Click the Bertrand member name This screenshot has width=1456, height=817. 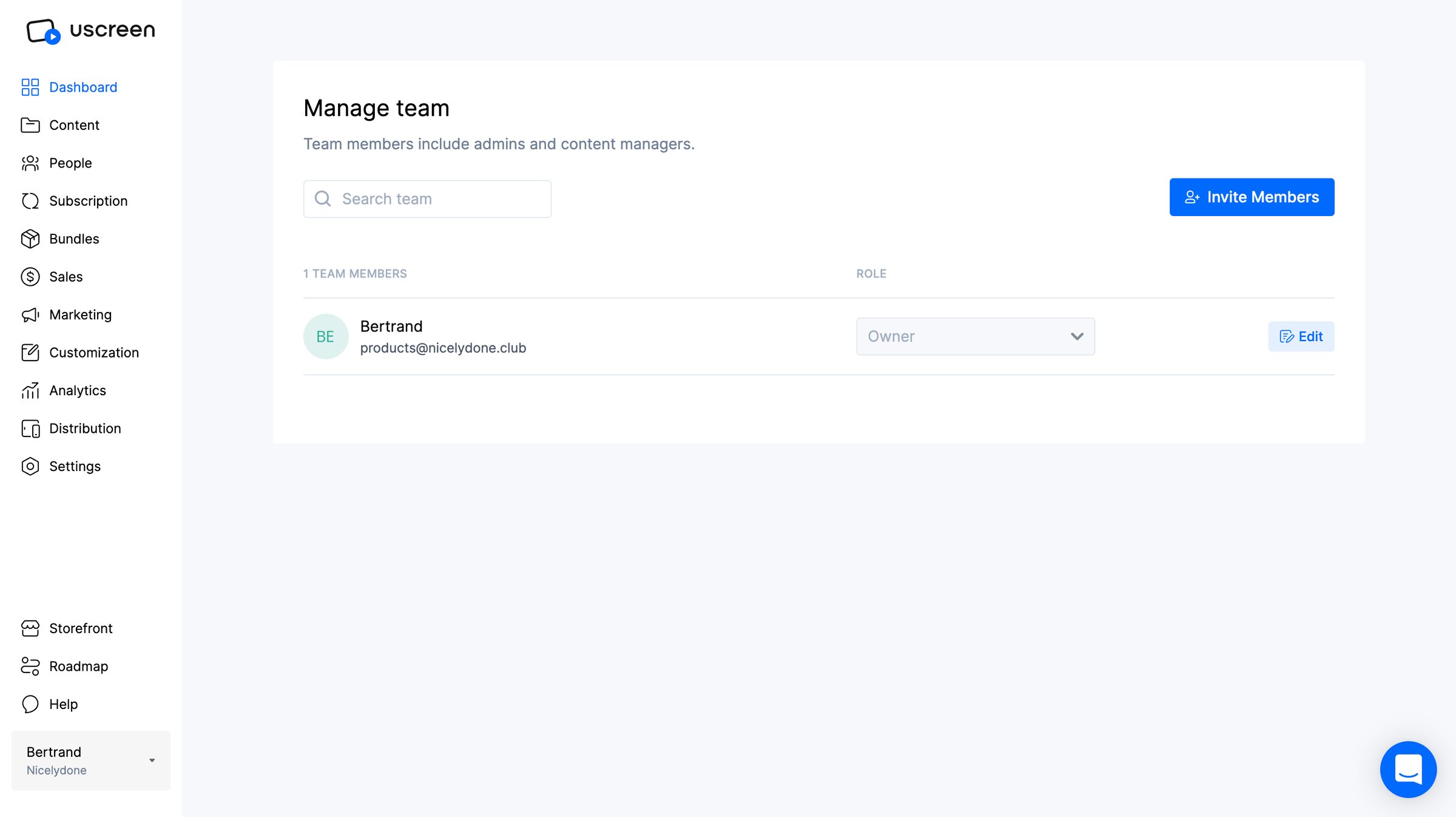(x=391, y=327)
